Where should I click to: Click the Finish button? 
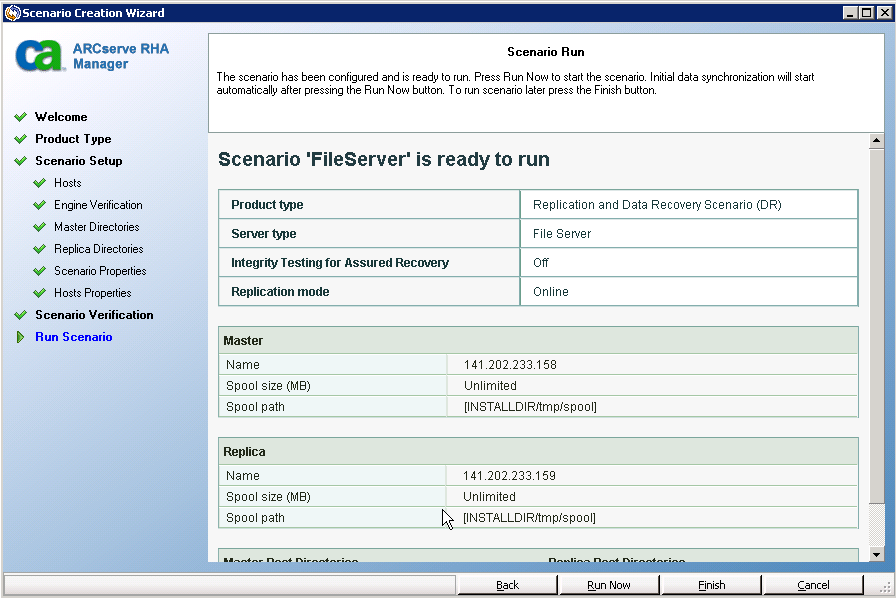(711, 585)
